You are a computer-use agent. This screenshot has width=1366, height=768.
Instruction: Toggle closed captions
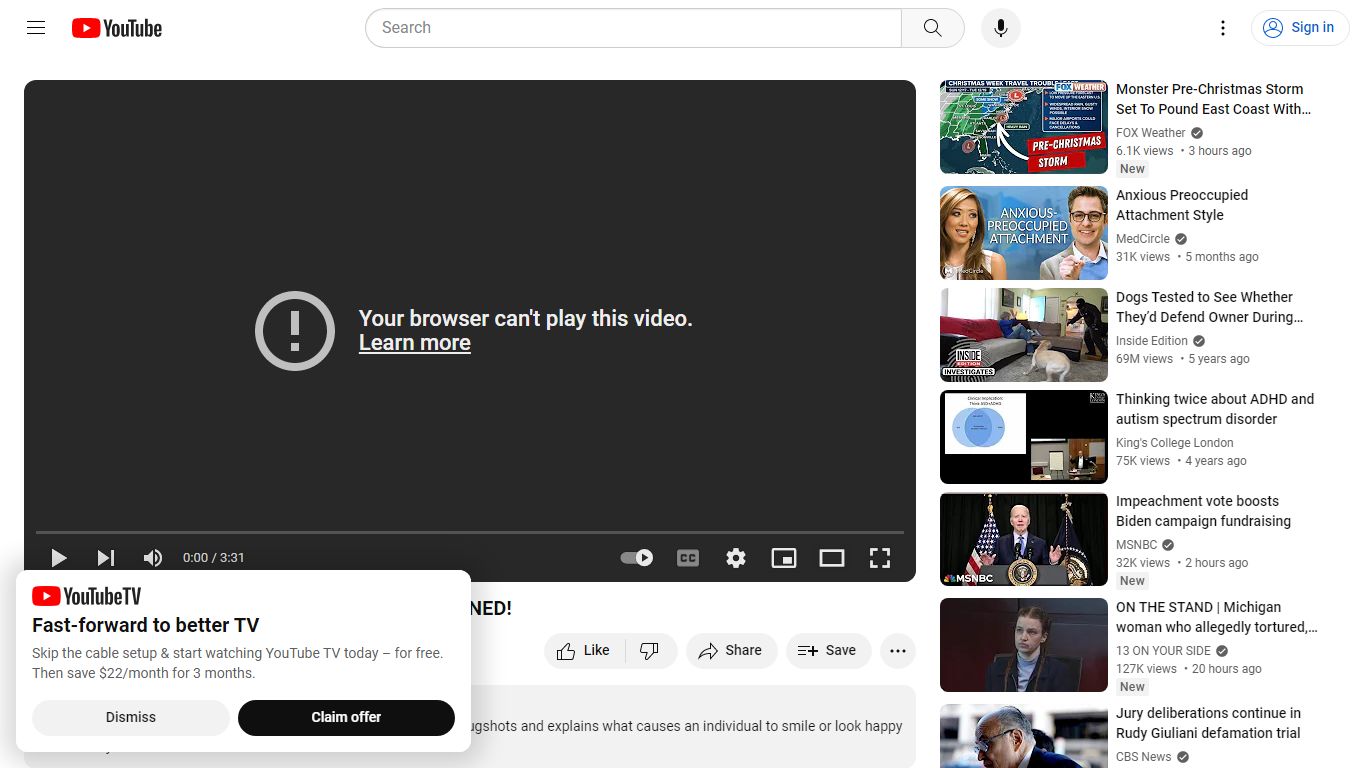pyautogui.click(x=688, y=558)
